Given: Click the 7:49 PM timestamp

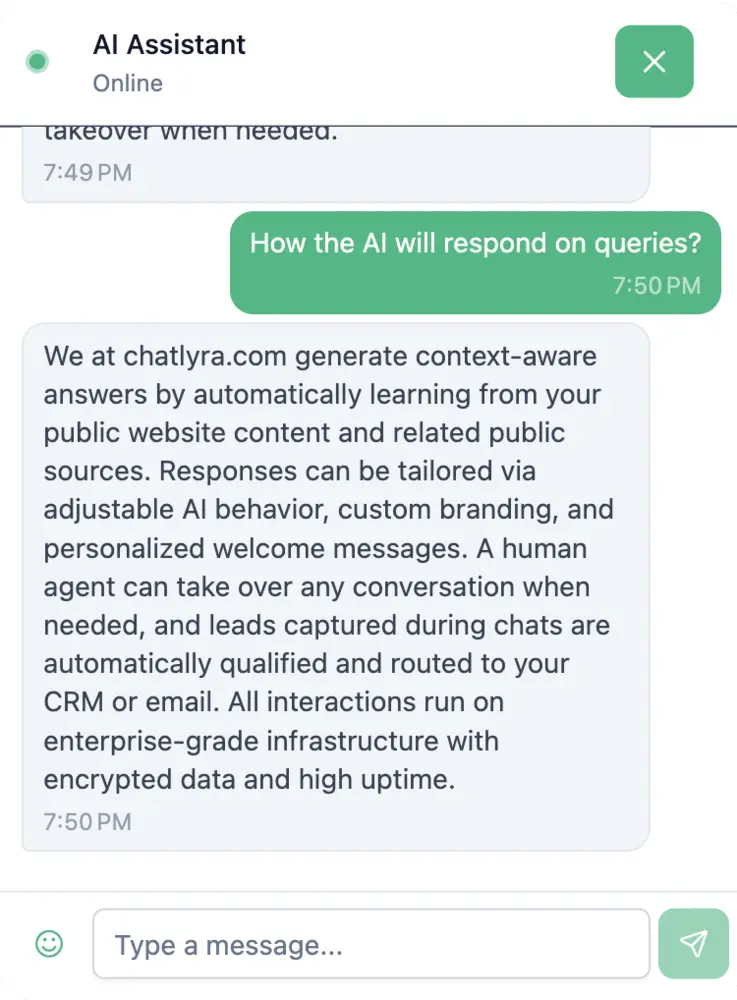Looking at the screenshot, I should pos(87,172).
